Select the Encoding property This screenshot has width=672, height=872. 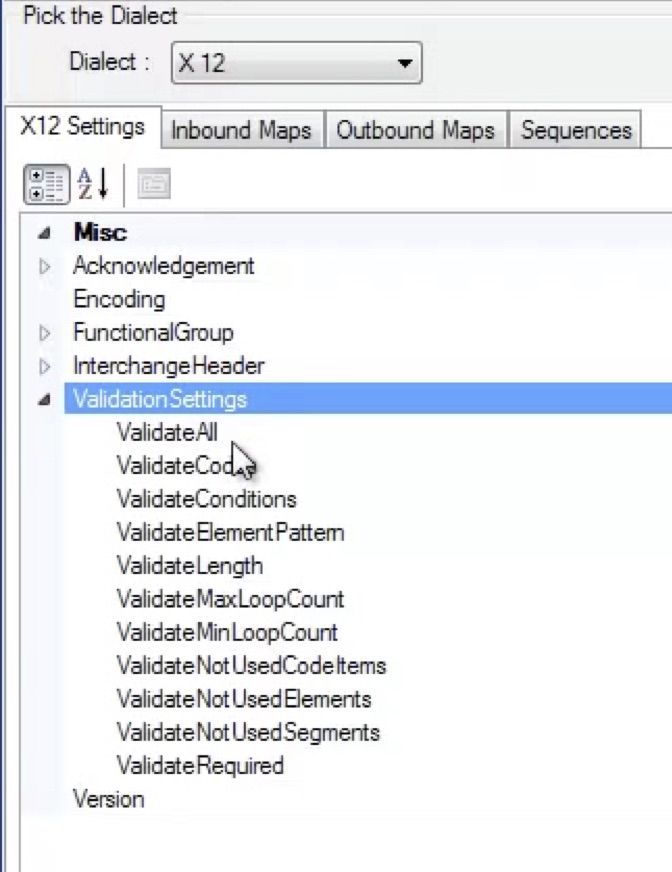coord(119,299)
